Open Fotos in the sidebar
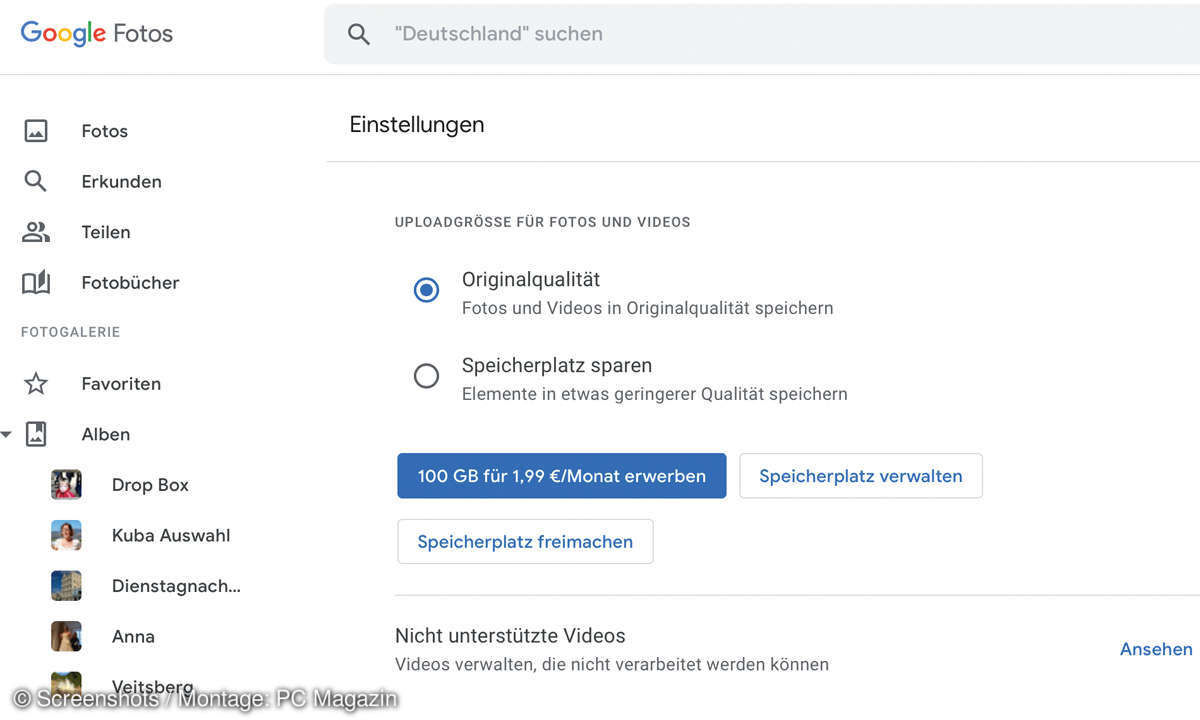Screen dimensions: 1200x720 click(x=105, y=131)
